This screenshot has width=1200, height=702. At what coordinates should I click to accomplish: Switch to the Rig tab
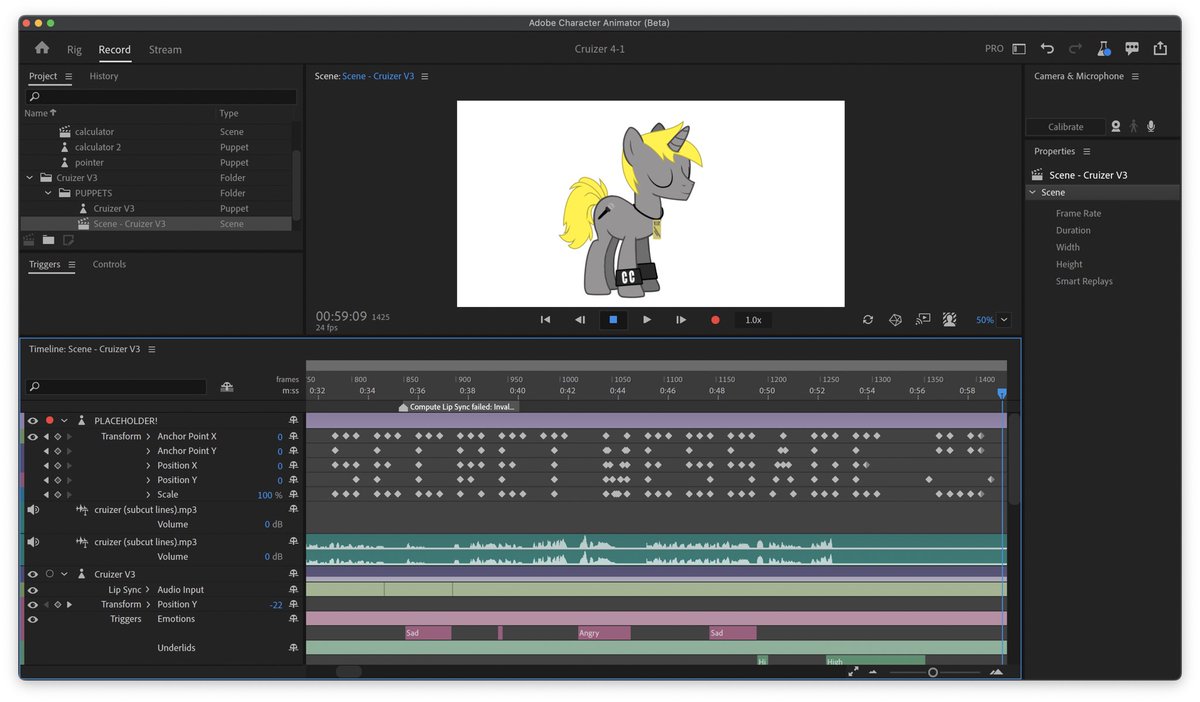point(74,49)
